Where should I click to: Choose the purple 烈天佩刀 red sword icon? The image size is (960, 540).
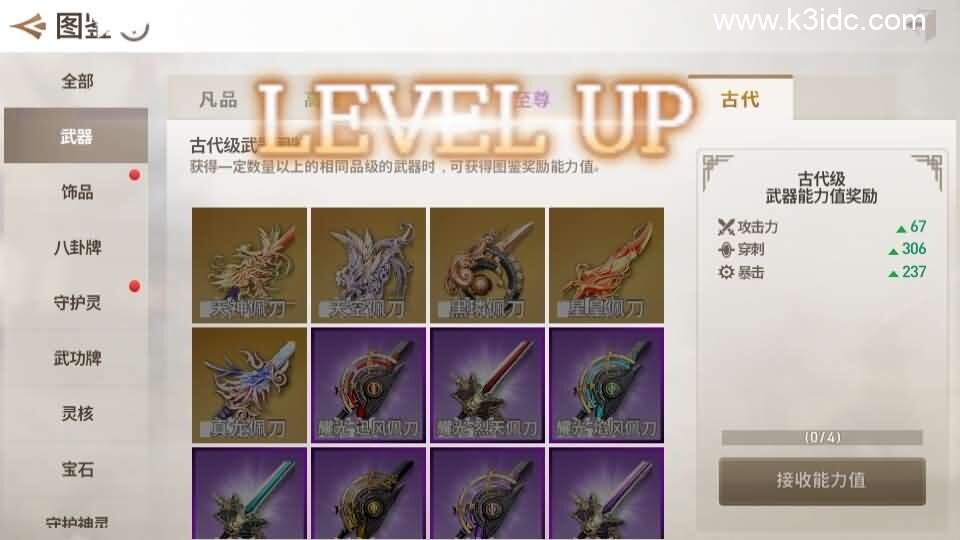pos(487,384)
